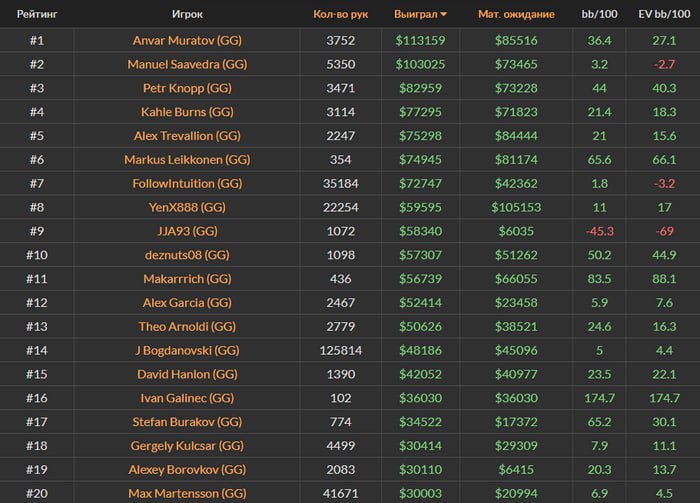Select JJA93 (GG) player name

188,231
